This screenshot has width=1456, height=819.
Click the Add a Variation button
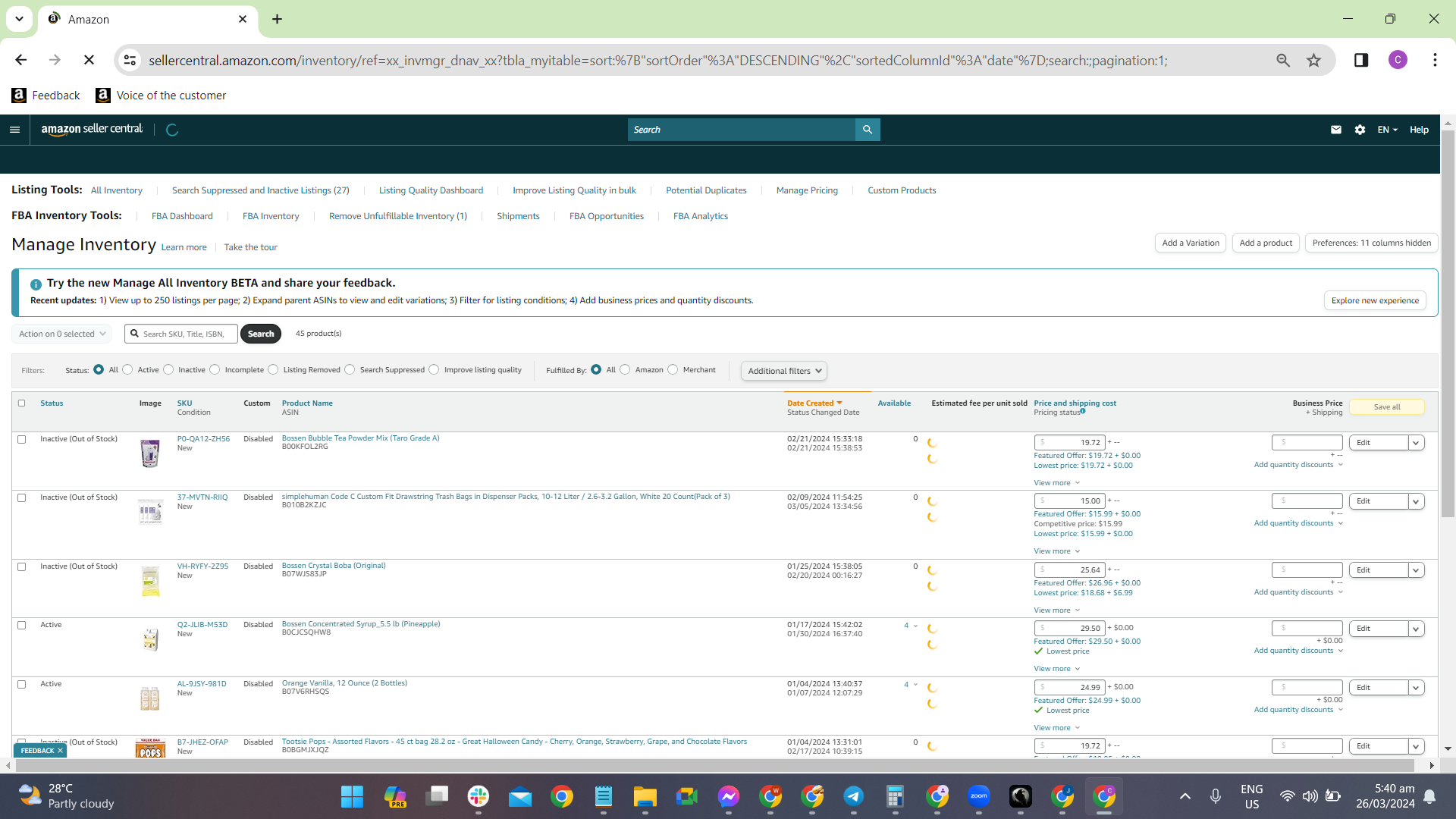point(1191,243)
